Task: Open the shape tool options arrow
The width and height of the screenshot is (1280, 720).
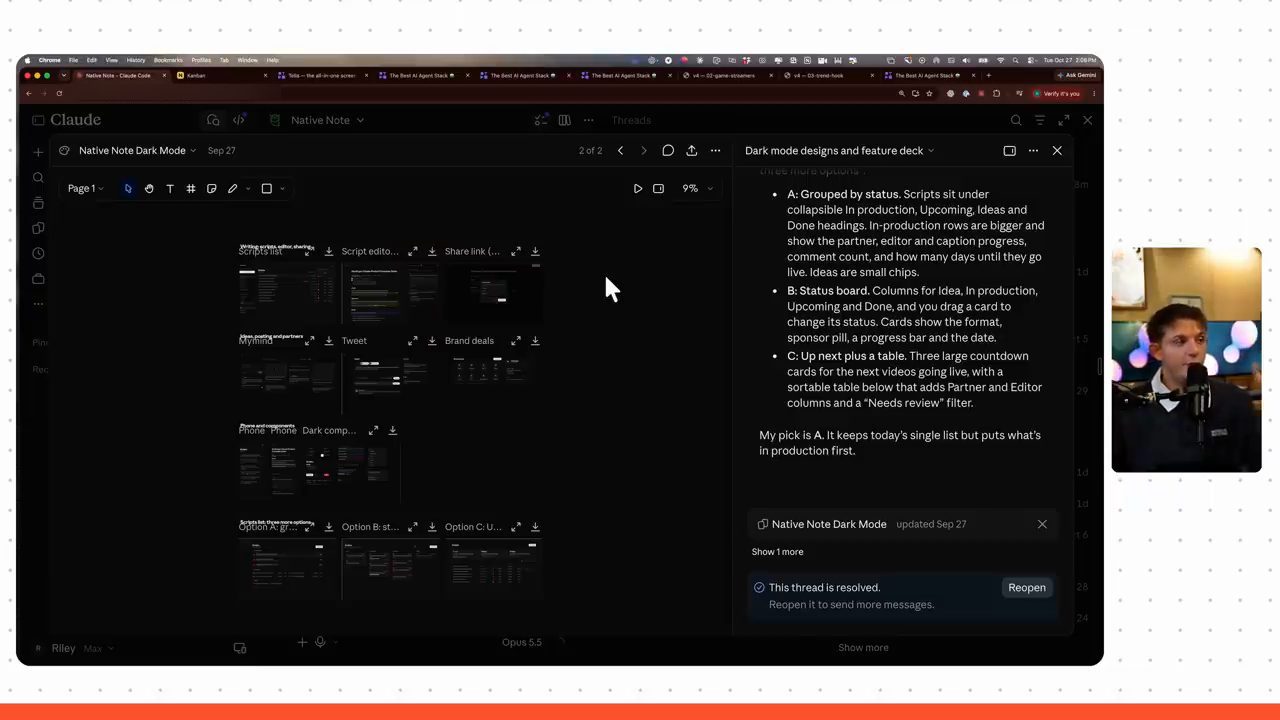Action: click(282, 188)
